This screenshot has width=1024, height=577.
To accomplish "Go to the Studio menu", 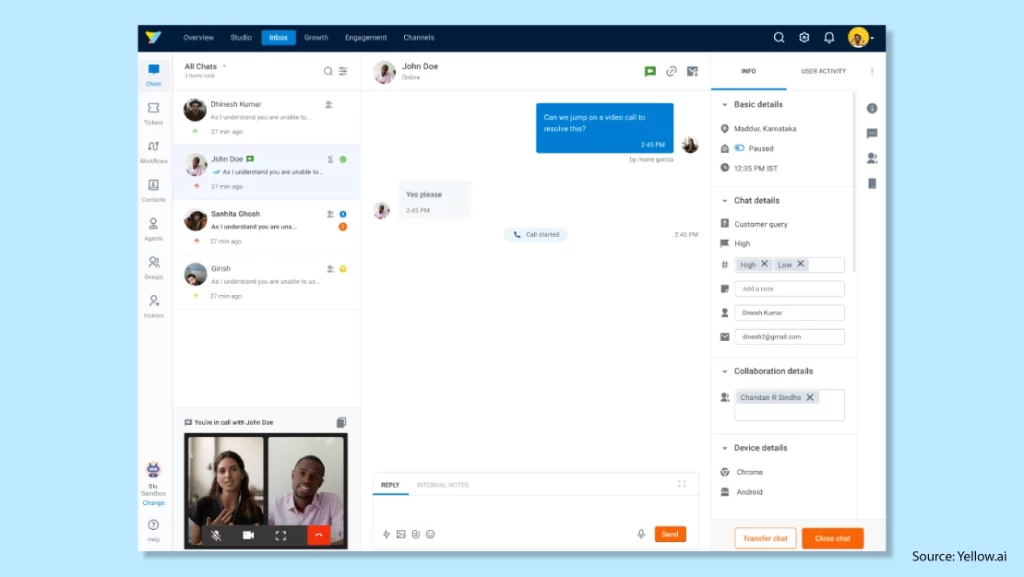I will (x=241, y=38).
